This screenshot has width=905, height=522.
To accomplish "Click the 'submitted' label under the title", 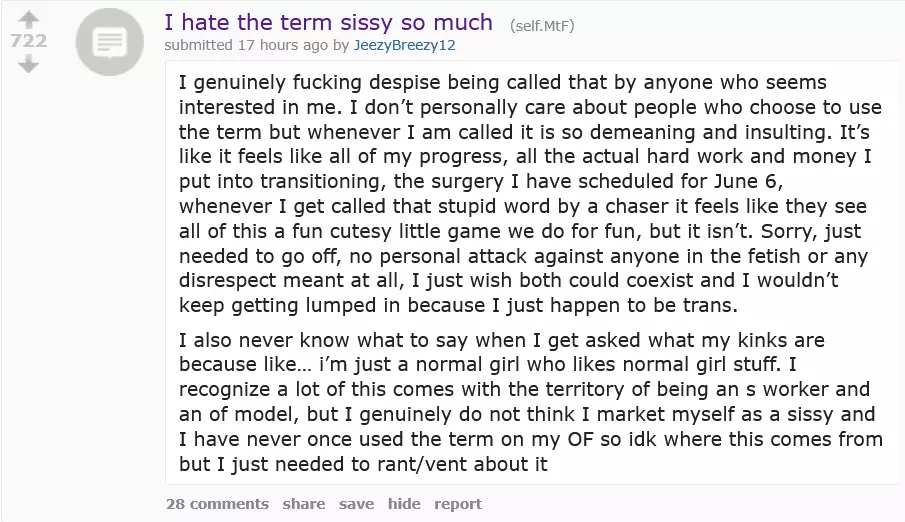I will (199, 45).
